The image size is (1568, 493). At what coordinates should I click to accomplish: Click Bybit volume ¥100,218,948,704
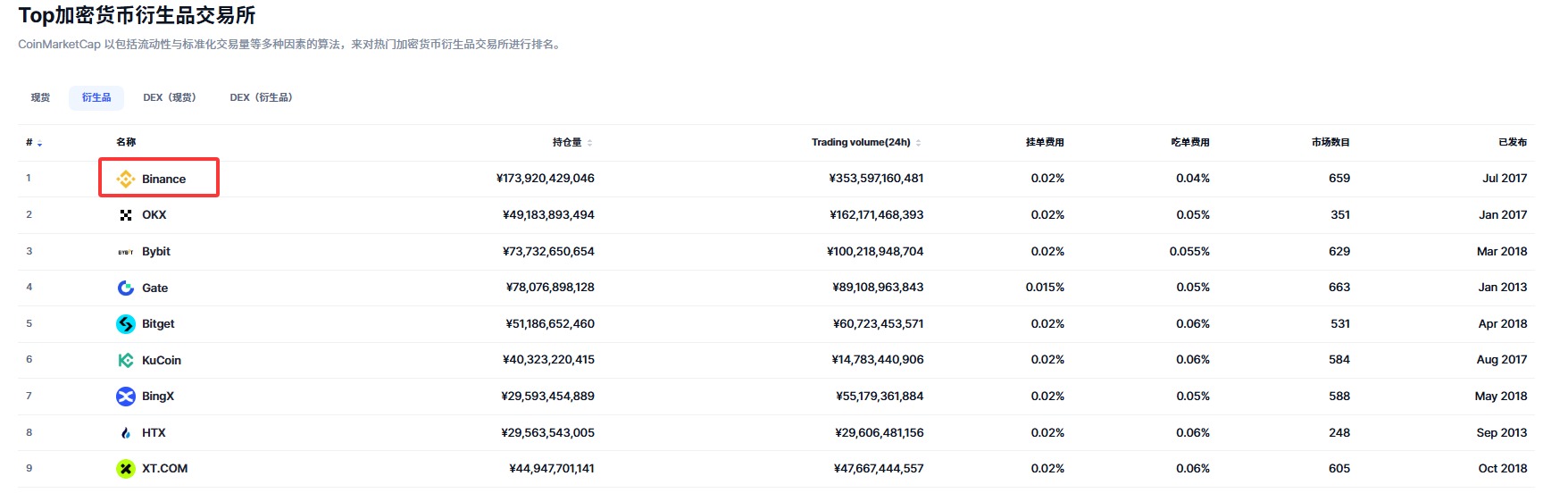coord(875,252)
